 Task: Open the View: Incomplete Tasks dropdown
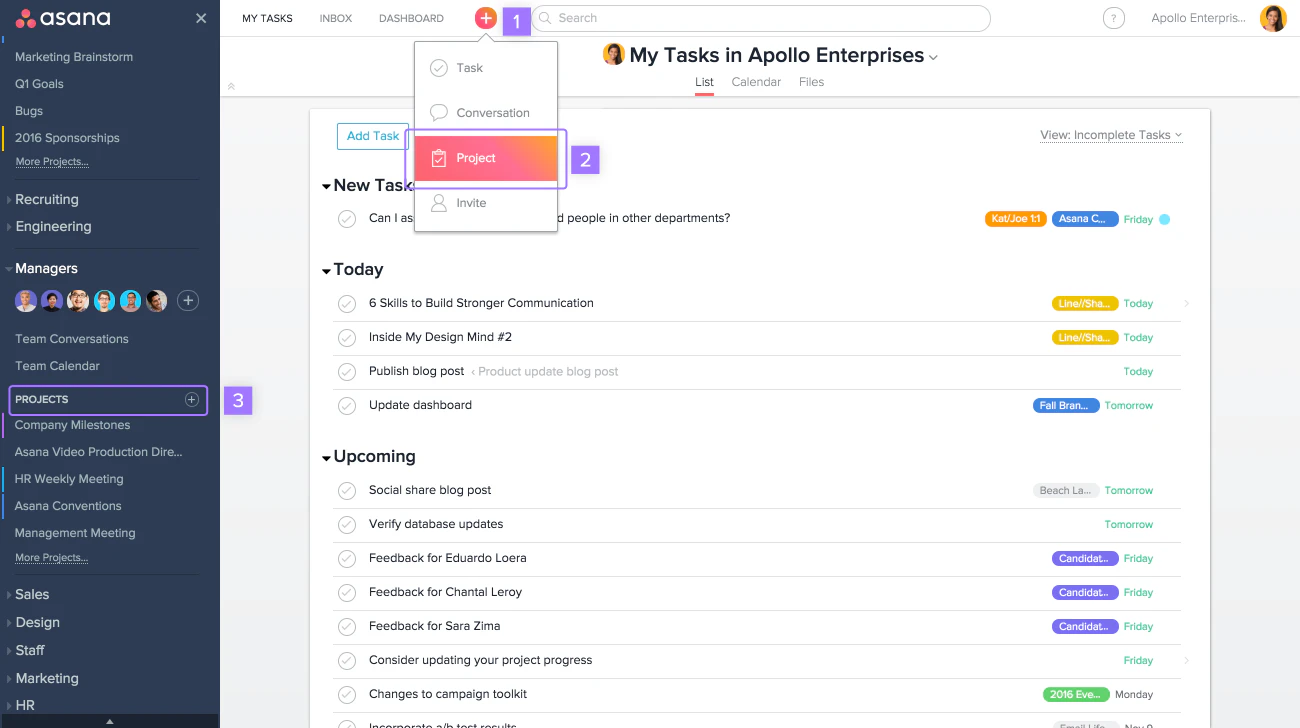(x=1111, y=135)
